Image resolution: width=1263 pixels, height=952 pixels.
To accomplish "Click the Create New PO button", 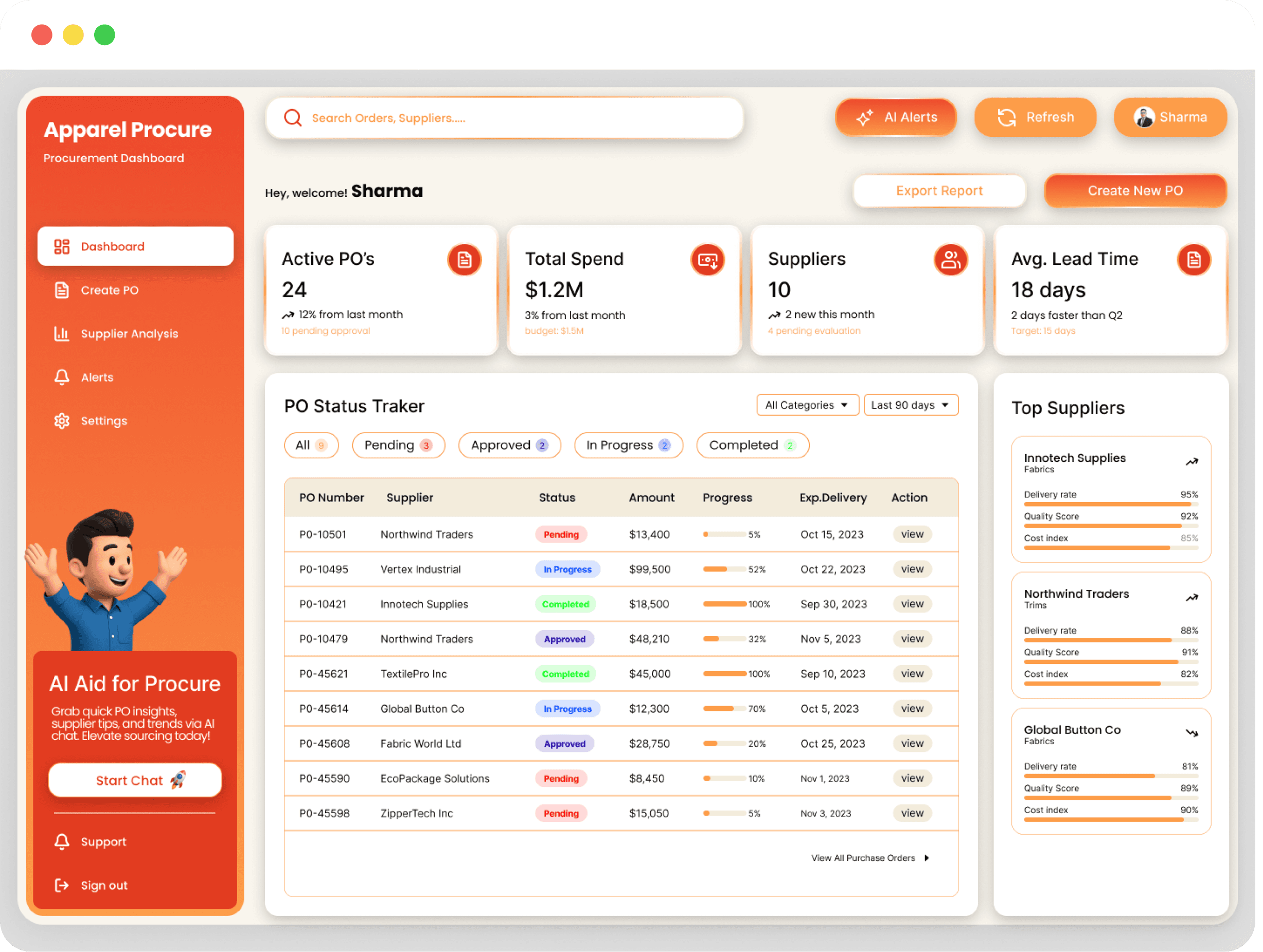I will (x=1134, y=191).
